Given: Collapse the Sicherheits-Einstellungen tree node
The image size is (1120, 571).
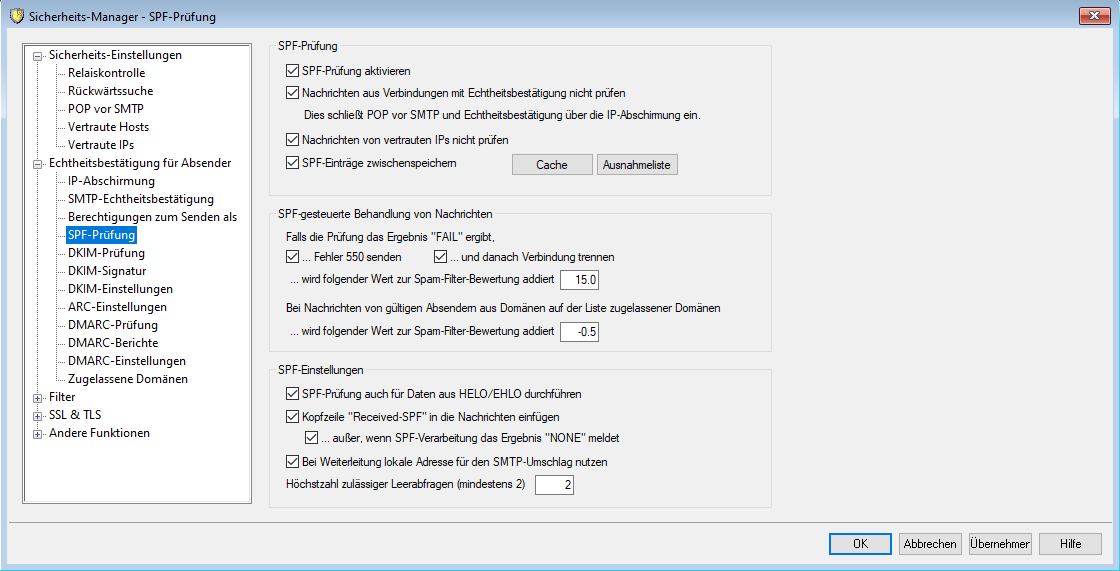Looking at the screenshot, I should click(x=39, y=56).
